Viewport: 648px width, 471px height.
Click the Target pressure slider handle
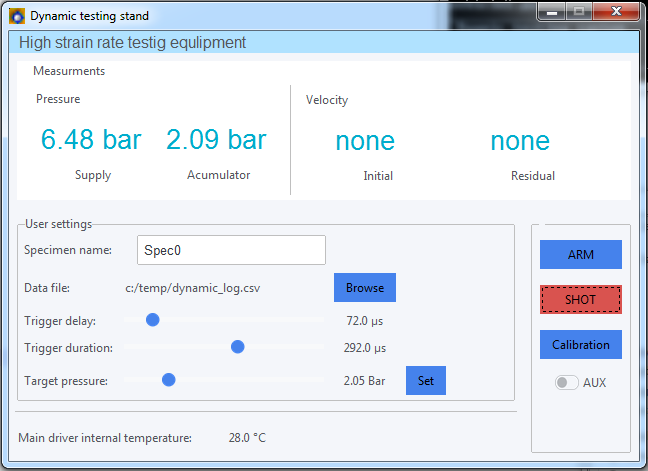pyautogui.click(x=169, y=380)
